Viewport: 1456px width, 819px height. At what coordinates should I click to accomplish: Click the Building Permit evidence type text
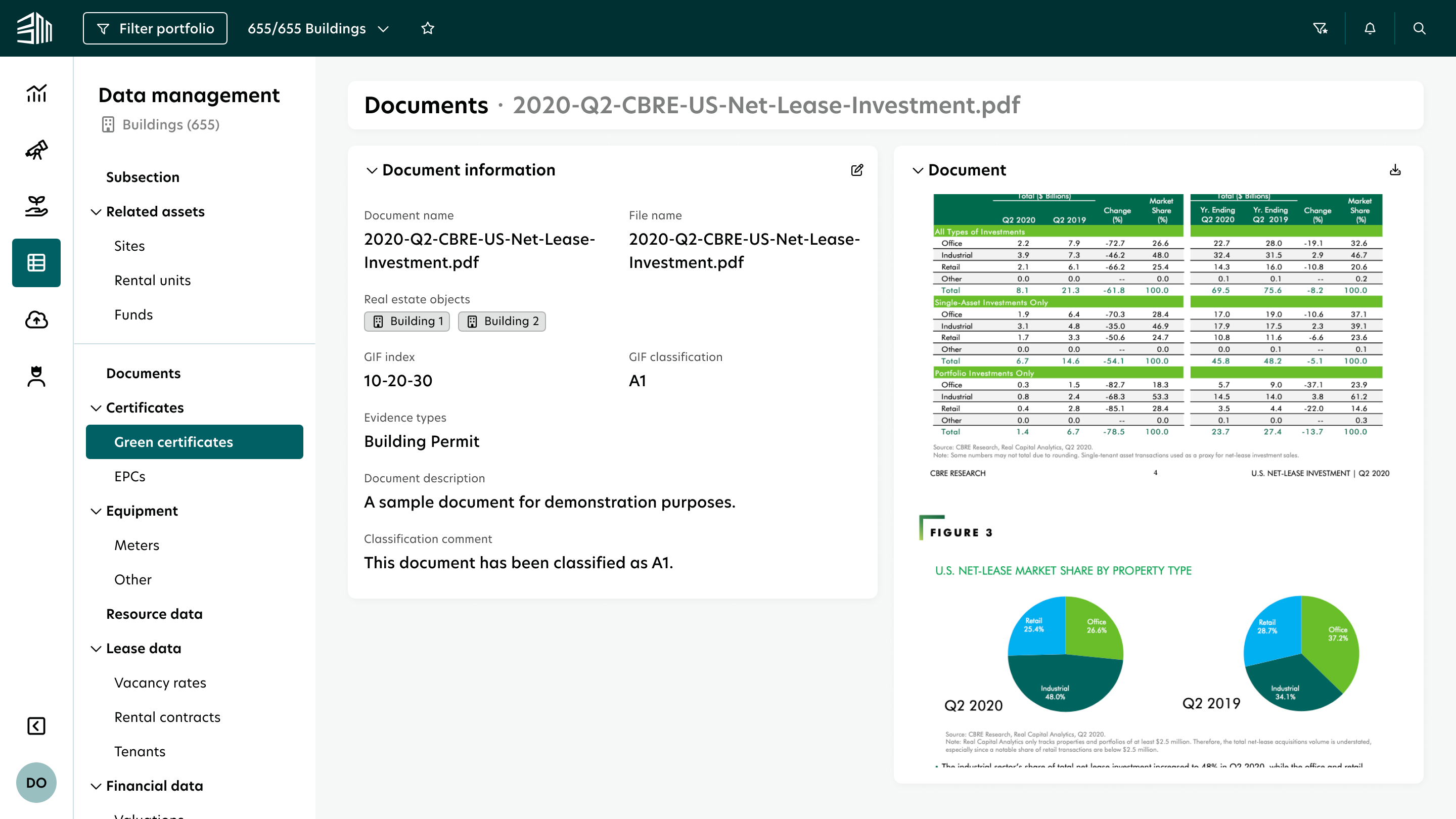pyautogui.click(x=422, y=441)
